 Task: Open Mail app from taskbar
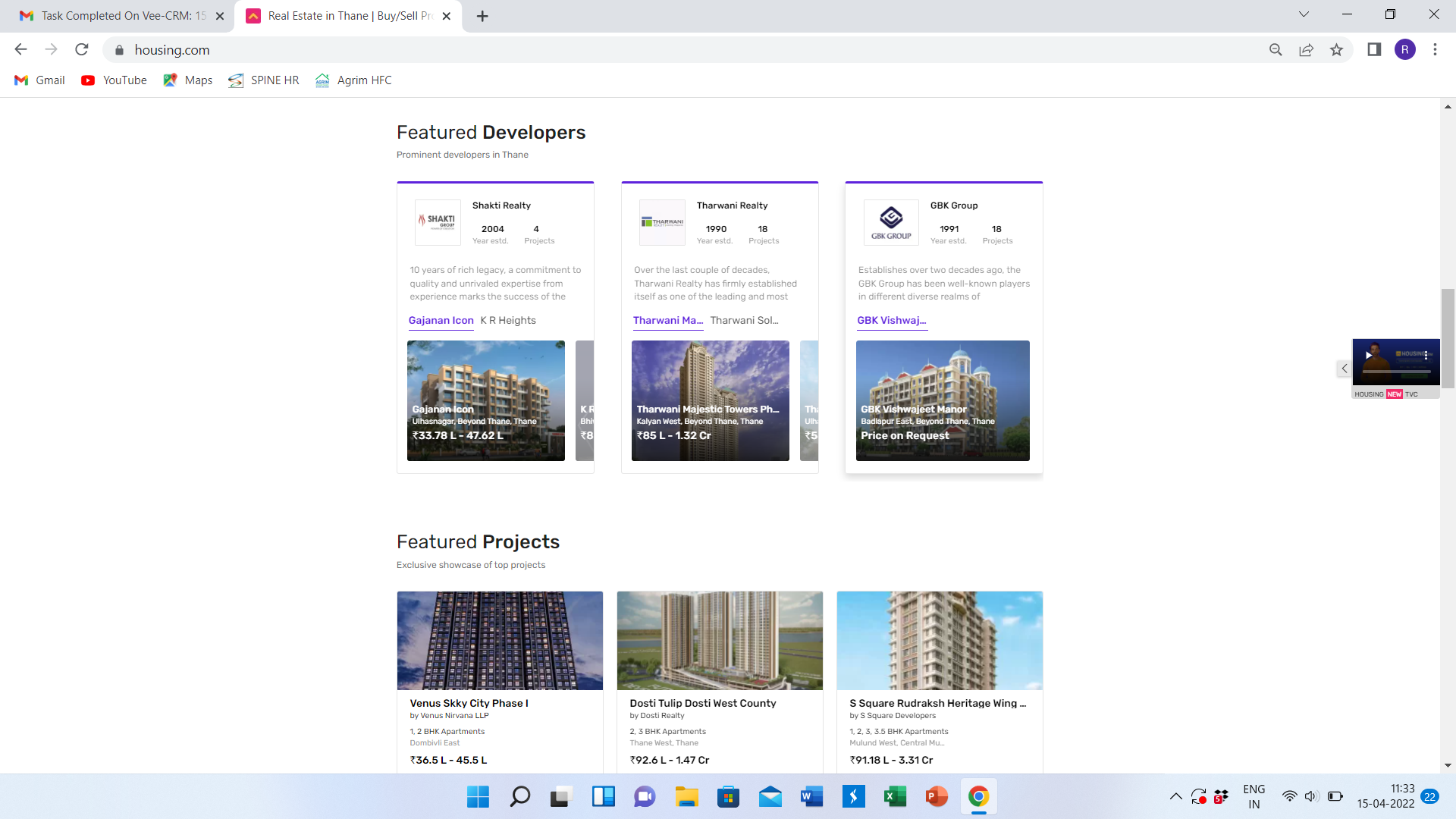pos(770,797)
